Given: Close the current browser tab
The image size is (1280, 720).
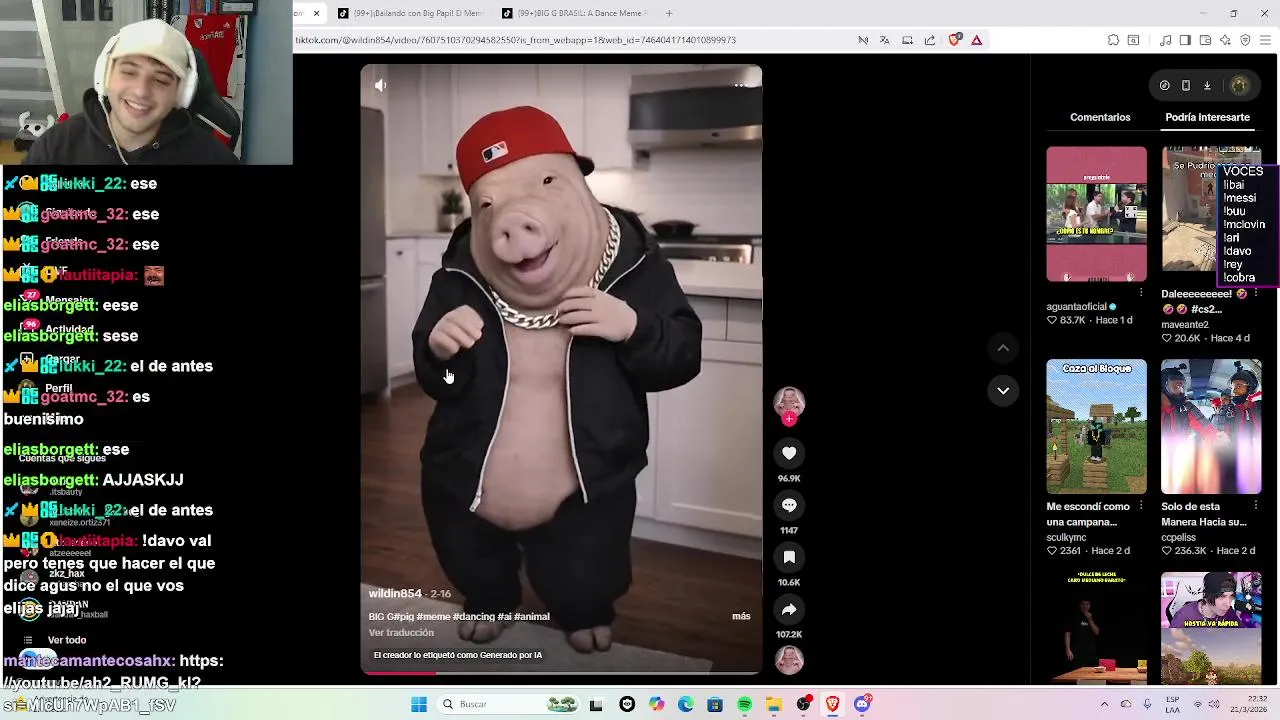Looking at the screenshot, I should click(x=316, y=13).
